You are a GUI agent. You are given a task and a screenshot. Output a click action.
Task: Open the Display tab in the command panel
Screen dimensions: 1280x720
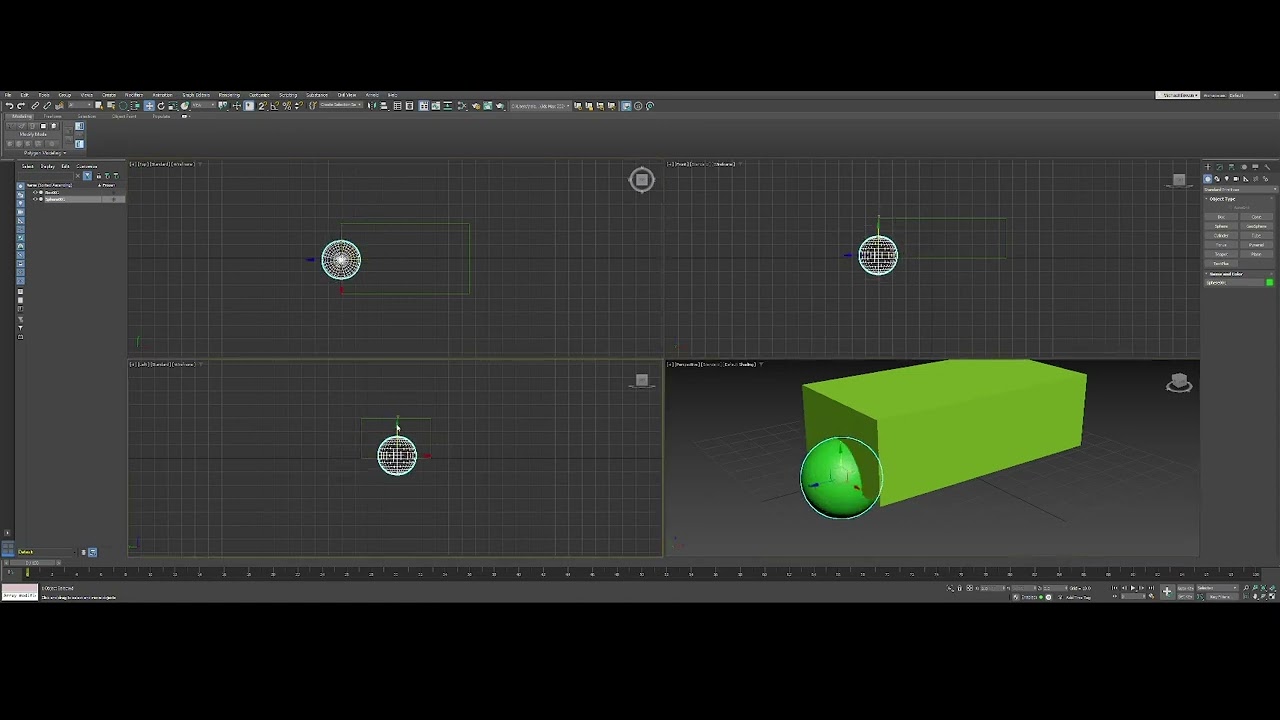click(x=1255, y=167)
